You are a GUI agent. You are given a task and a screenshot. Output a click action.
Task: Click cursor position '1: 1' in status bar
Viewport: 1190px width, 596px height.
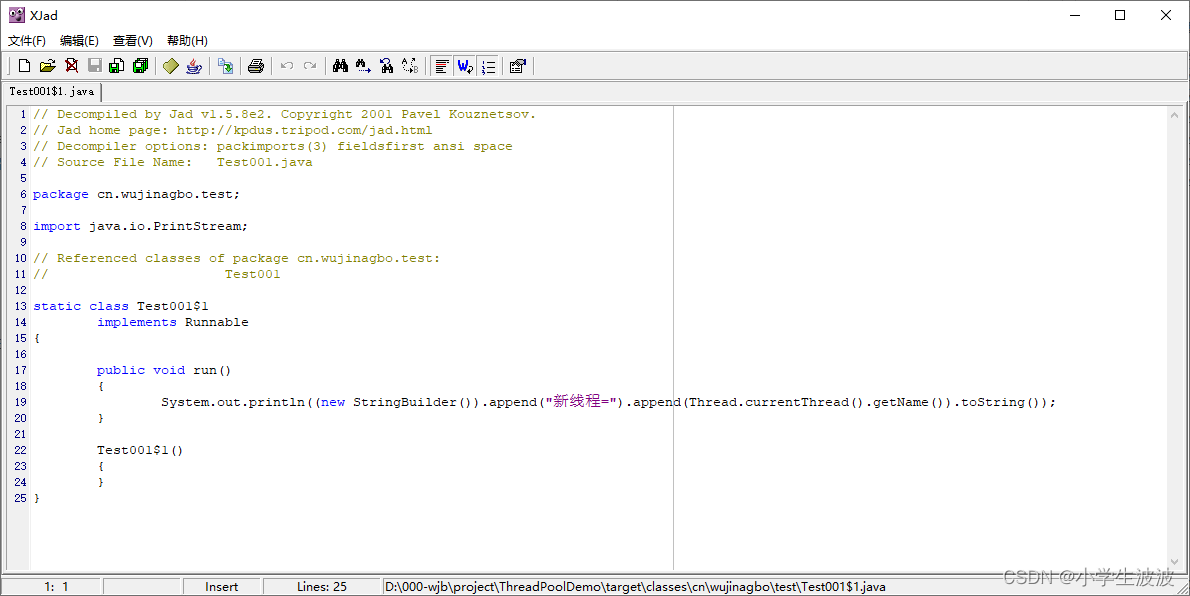tap(56, 586)
